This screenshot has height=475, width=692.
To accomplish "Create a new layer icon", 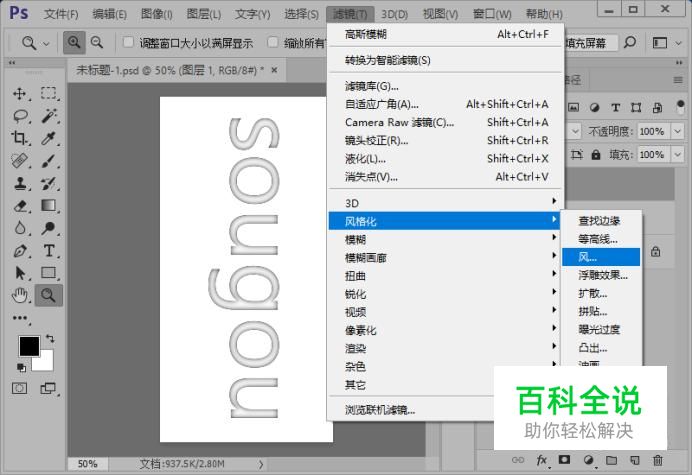I will click(x=635, y=460).
